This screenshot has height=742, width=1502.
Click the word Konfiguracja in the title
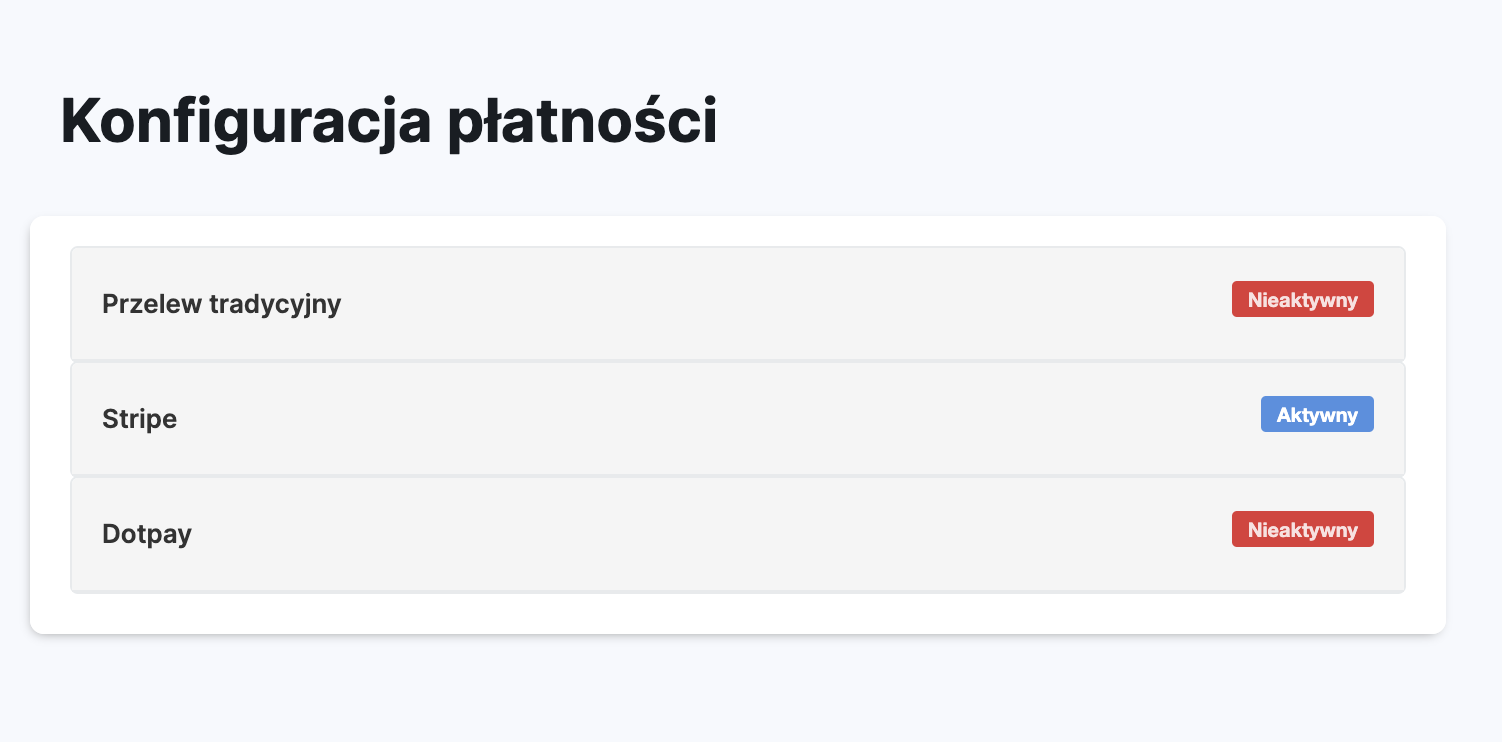[x=246, y=122]
